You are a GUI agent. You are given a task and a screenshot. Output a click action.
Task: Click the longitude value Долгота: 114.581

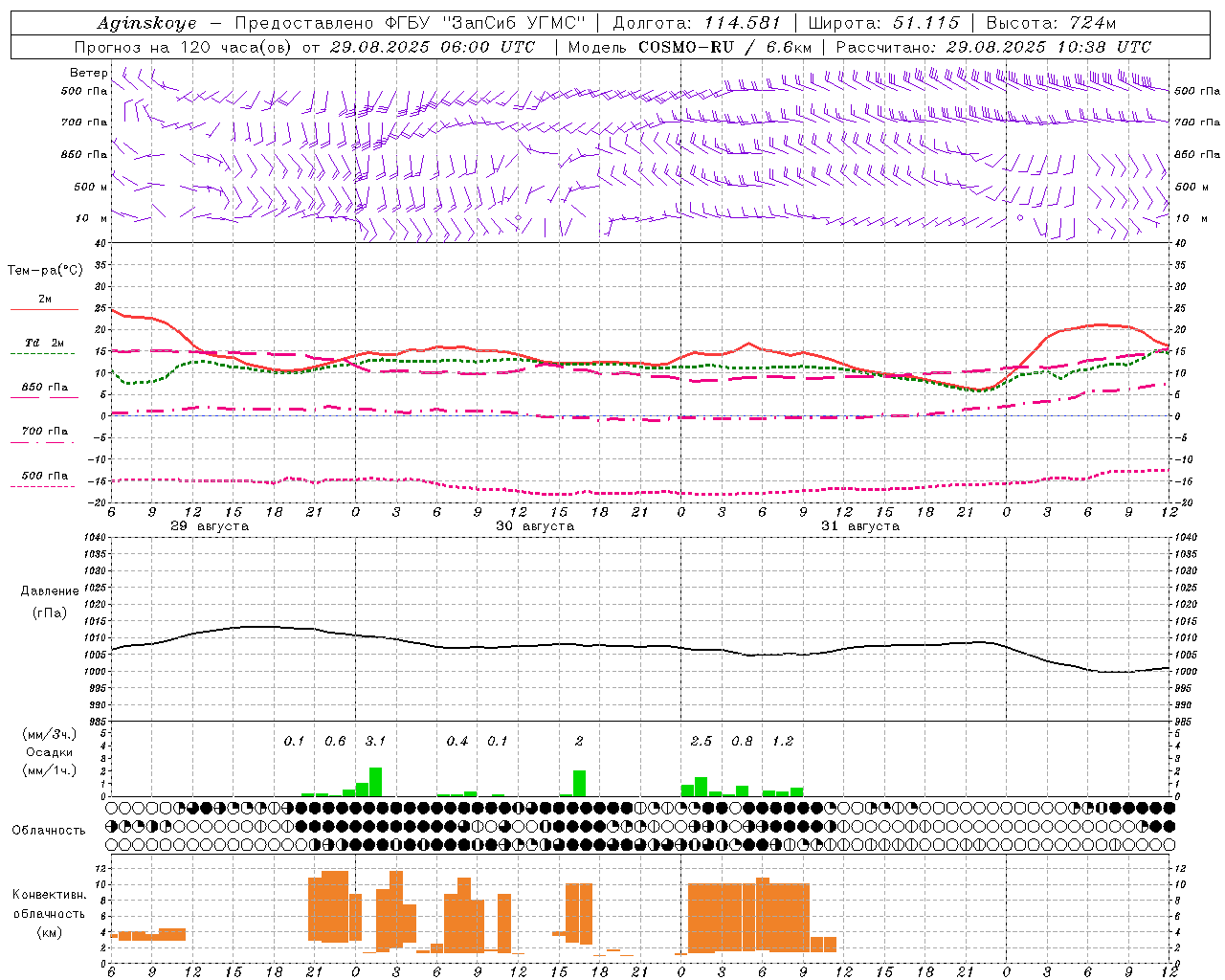point(697,23)
